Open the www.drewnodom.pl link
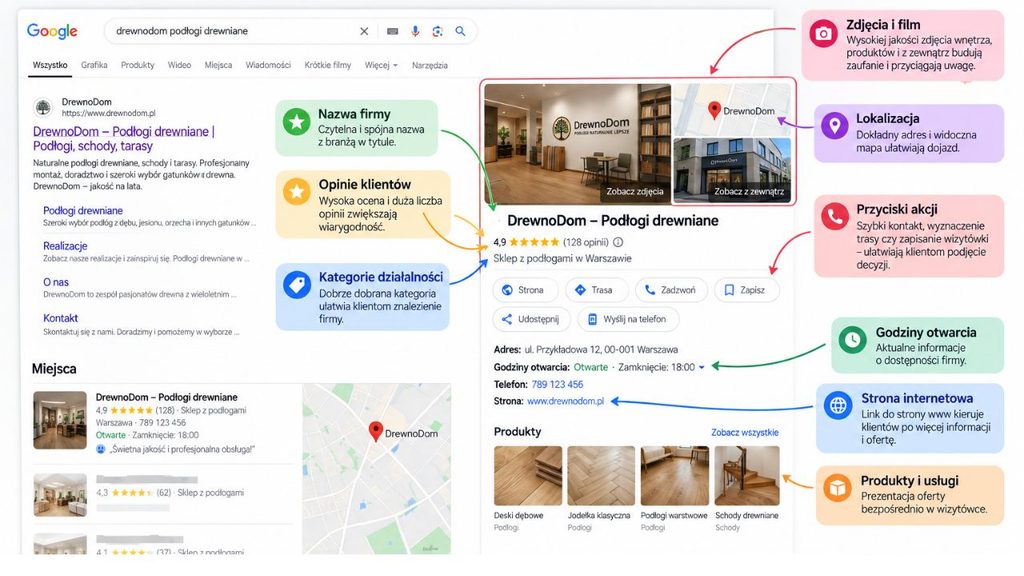This screenshot has width=1024, height=576. [x=566, y=401]
